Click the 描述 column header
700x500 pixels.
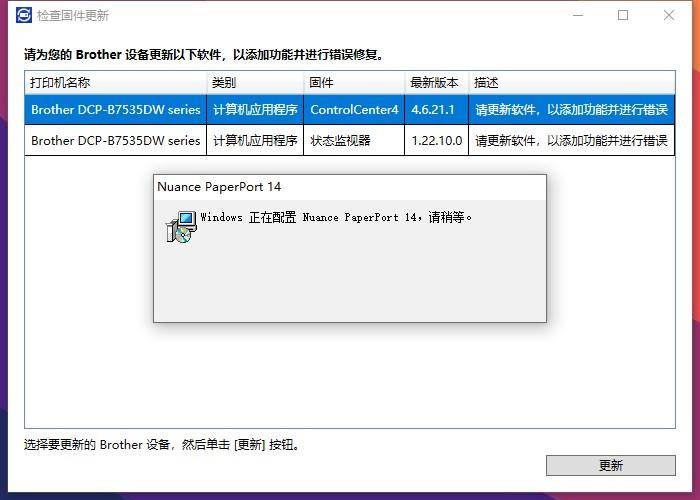tap(571, 83)
